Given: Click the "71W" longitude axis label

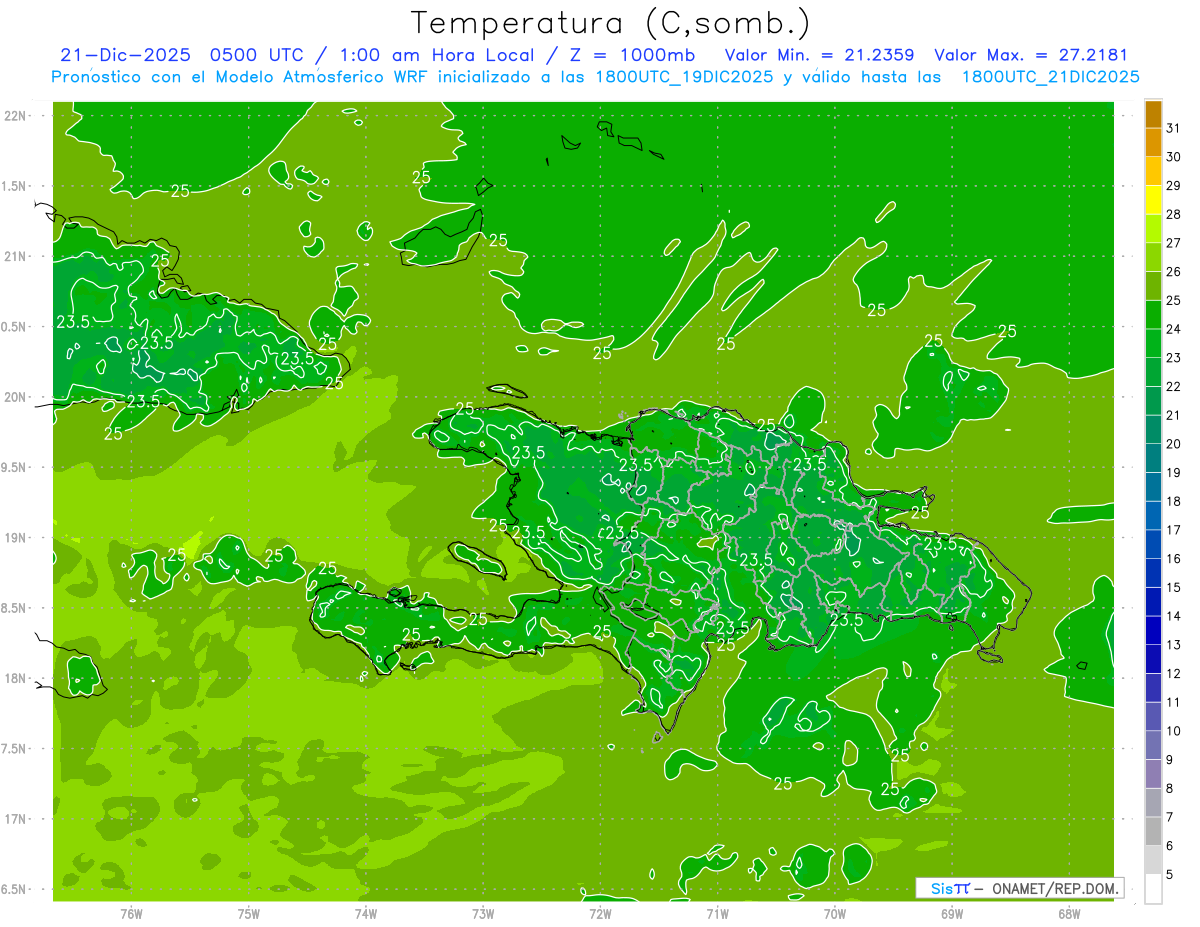Looking at the screenshot, I should [717, 913].
